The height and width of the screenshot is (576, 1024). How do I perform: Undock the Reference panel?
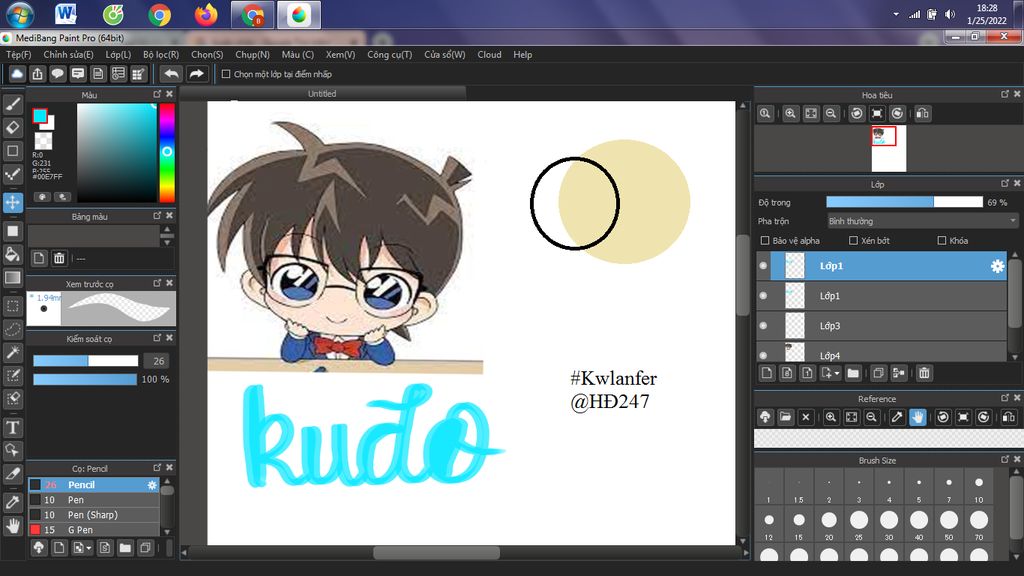(1004, 398)
